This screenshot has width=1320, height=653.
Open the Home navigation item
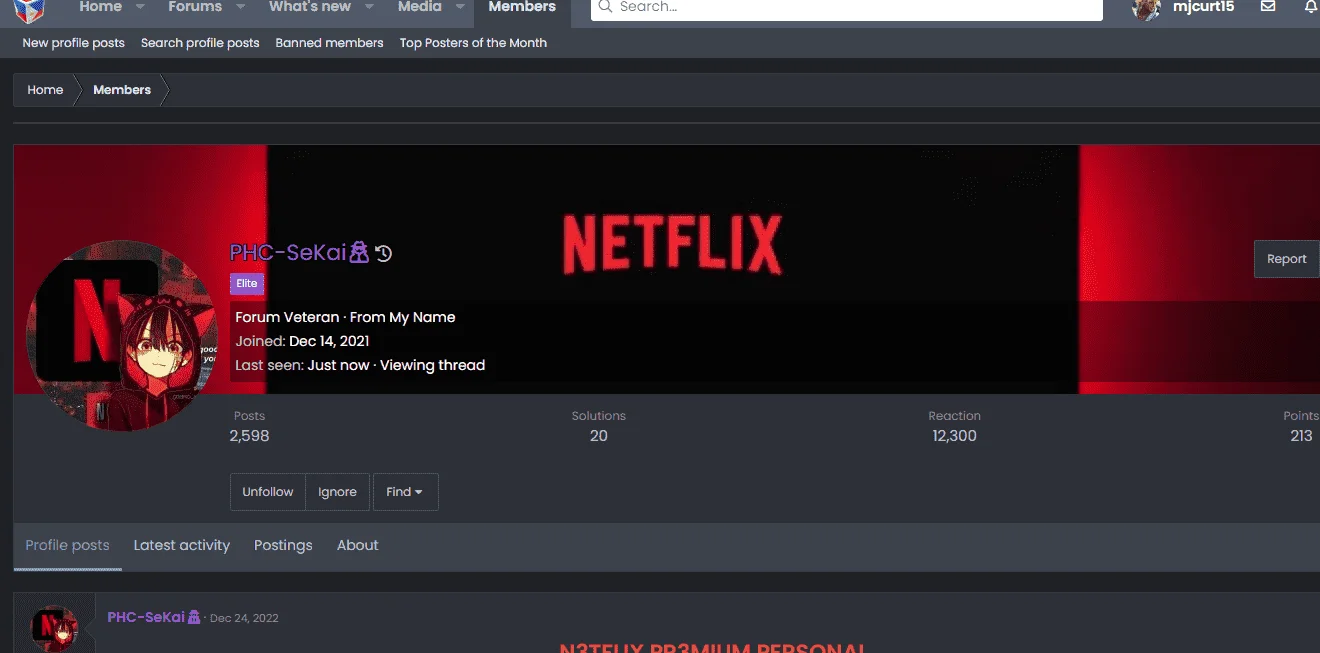click(100, 7)
